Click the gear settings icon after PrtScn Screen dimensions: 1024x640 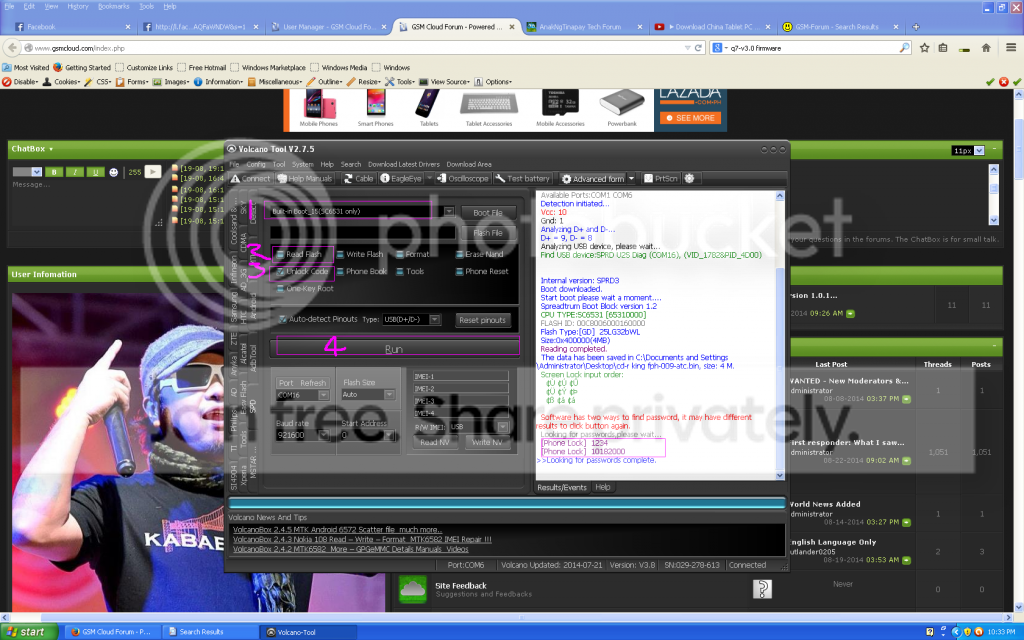689,178
